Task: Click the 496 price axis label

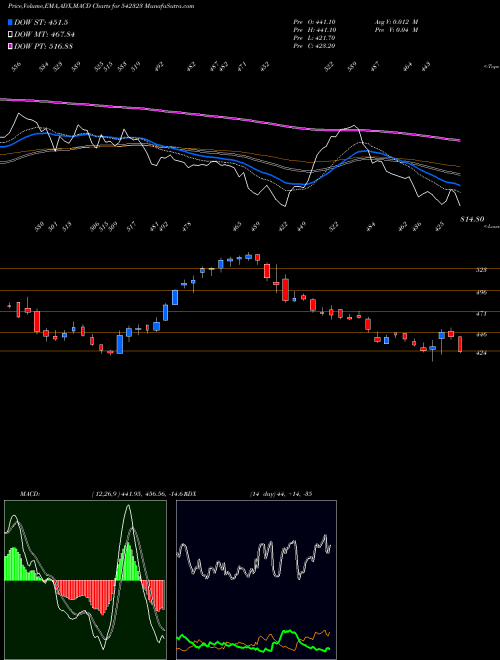Action: (x=481, y=292)
